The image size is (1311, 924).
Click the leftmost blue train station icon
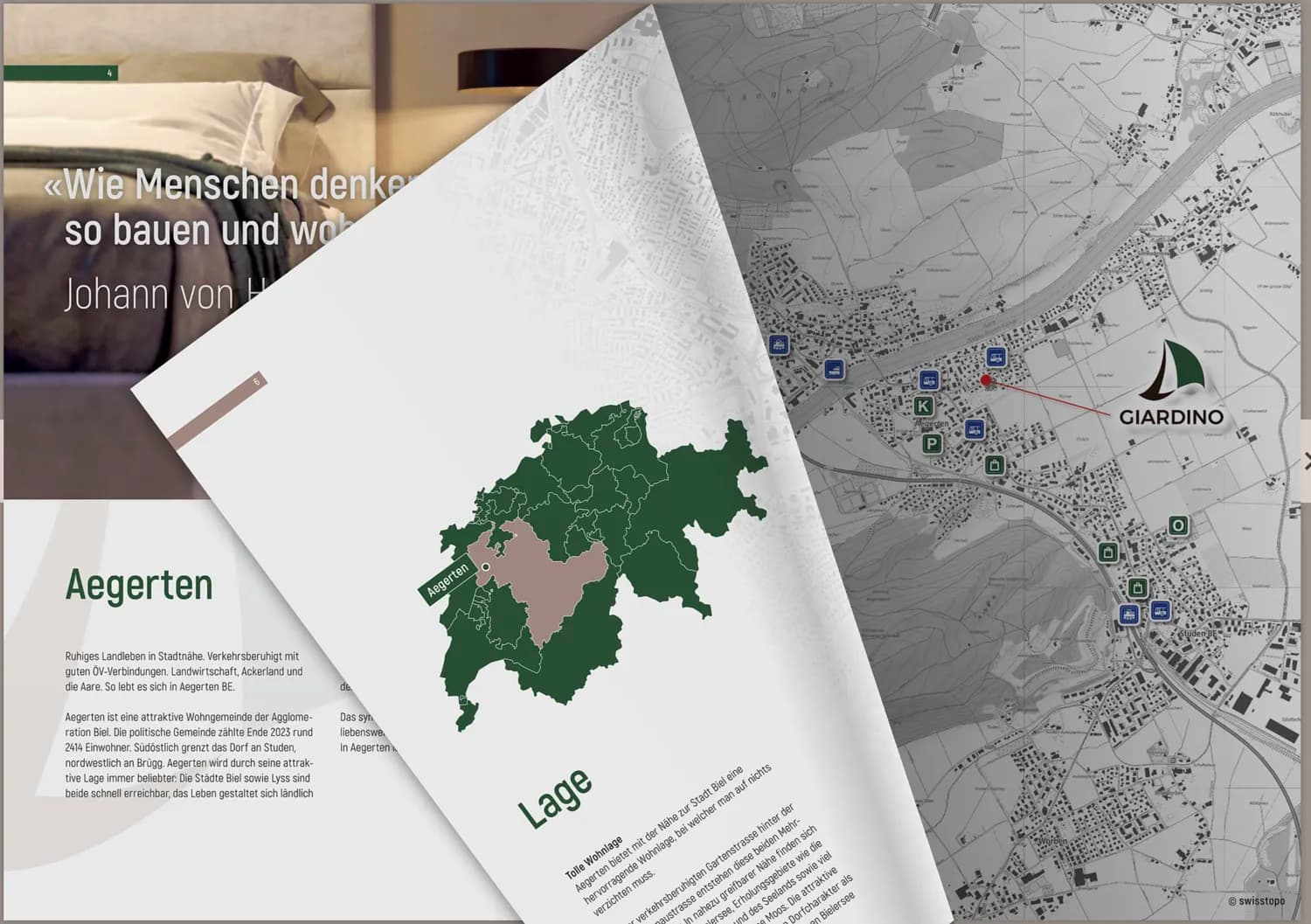(x=779, y=344)
